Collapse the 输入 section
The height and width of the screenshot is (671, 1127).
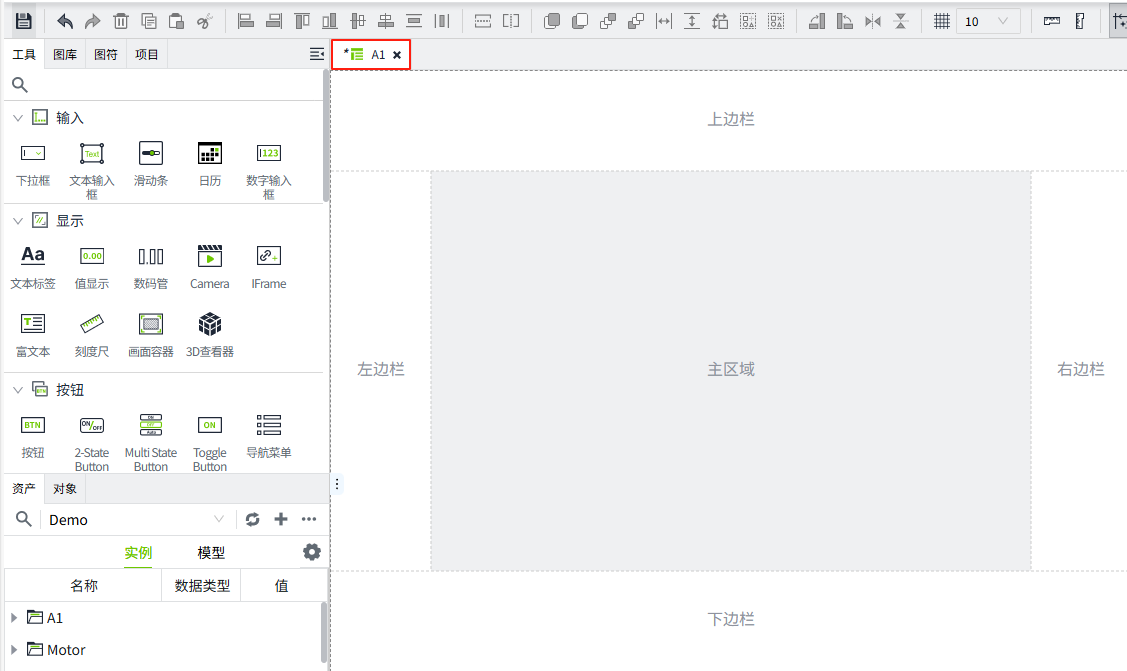click(17, 118)
